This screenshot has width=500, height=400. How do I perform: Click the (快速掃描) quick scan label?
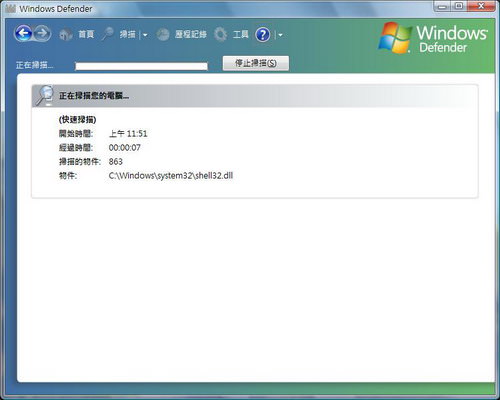pos(77,120)
